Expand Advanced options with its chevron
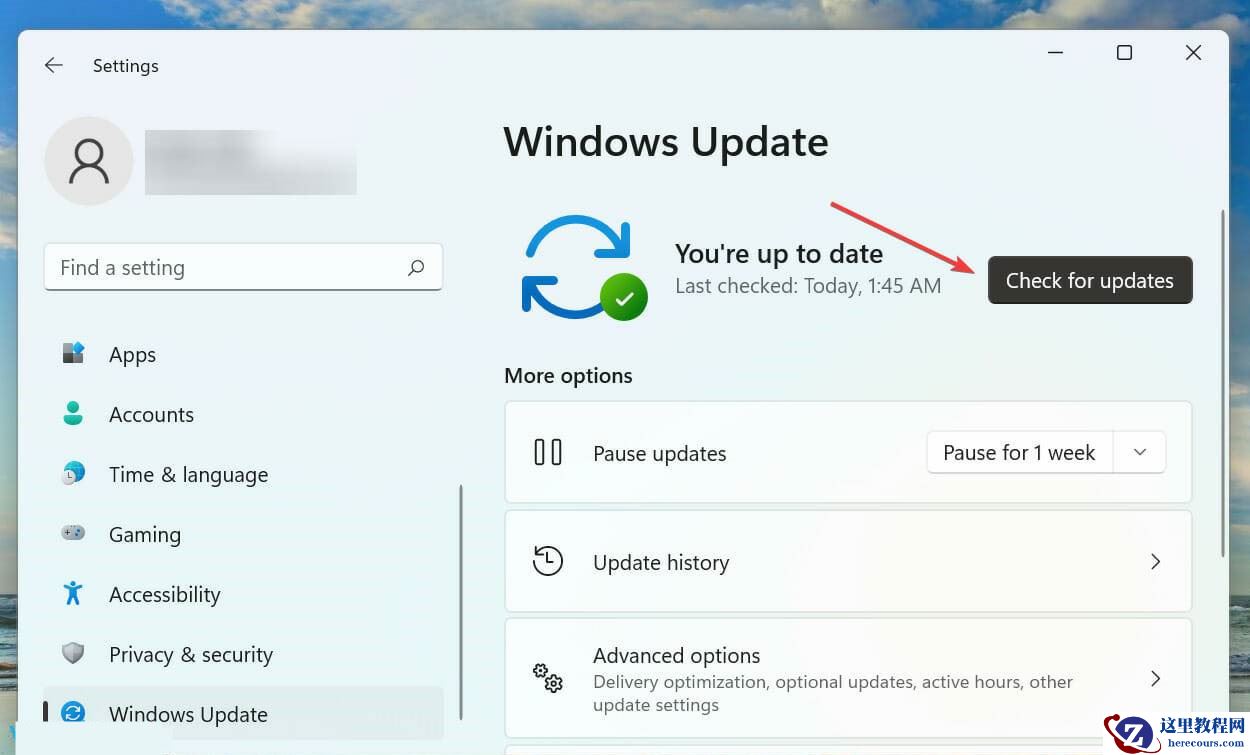Image resolution: width=1250 pixels, height=755 pixels. click(x=1156, y=678)
